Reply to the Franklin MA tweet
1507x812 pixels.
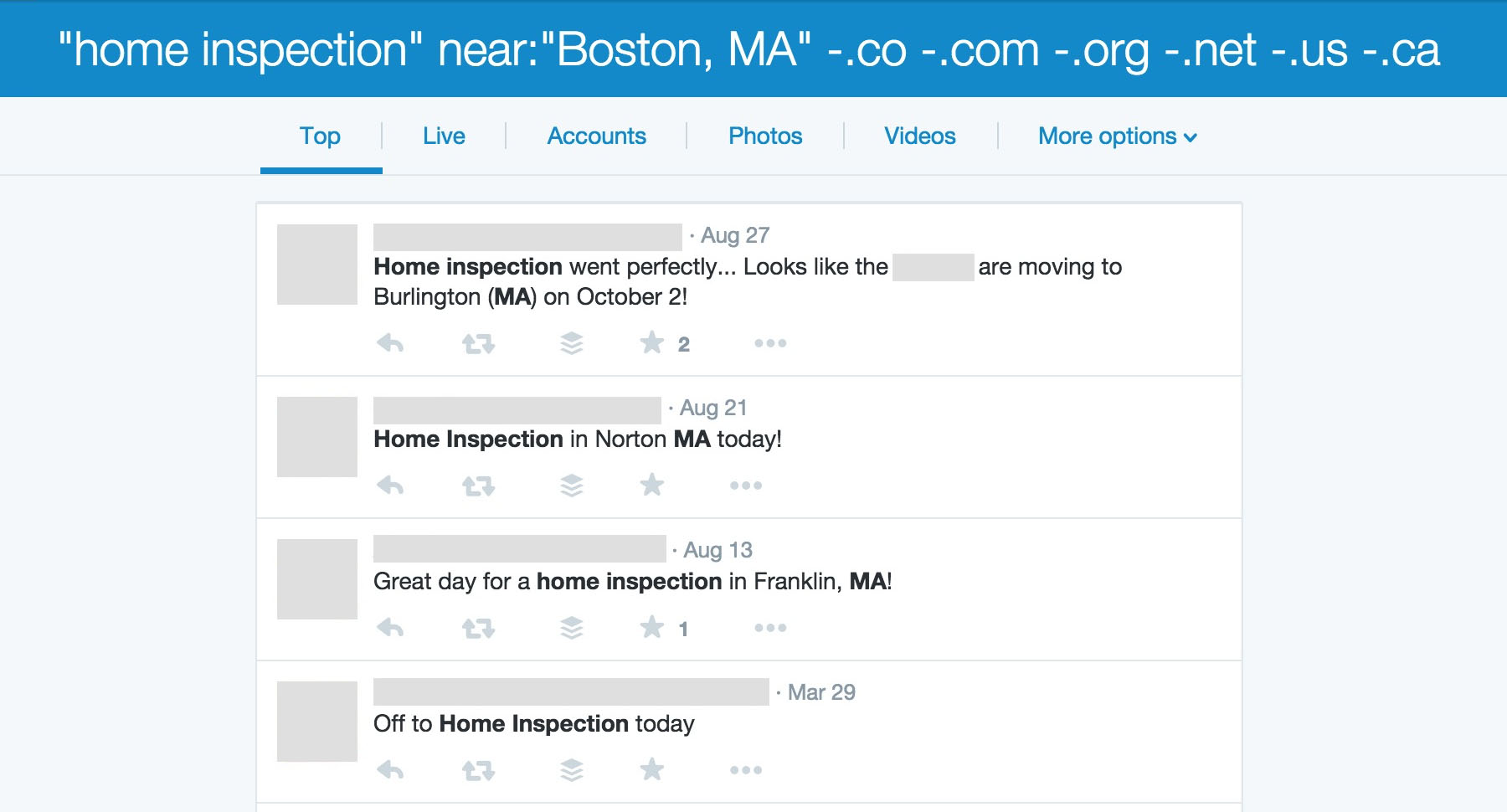pyautogui.click(x=392, y=627)
